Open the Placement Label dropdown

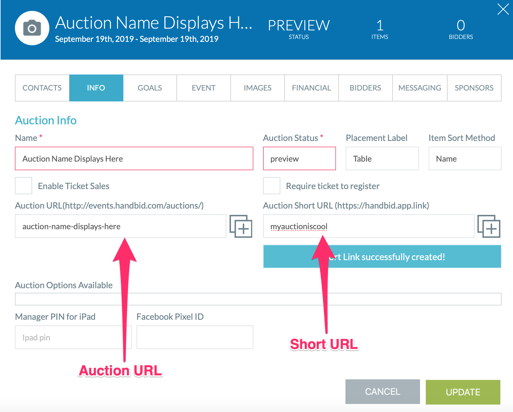[x=382, y=159]
